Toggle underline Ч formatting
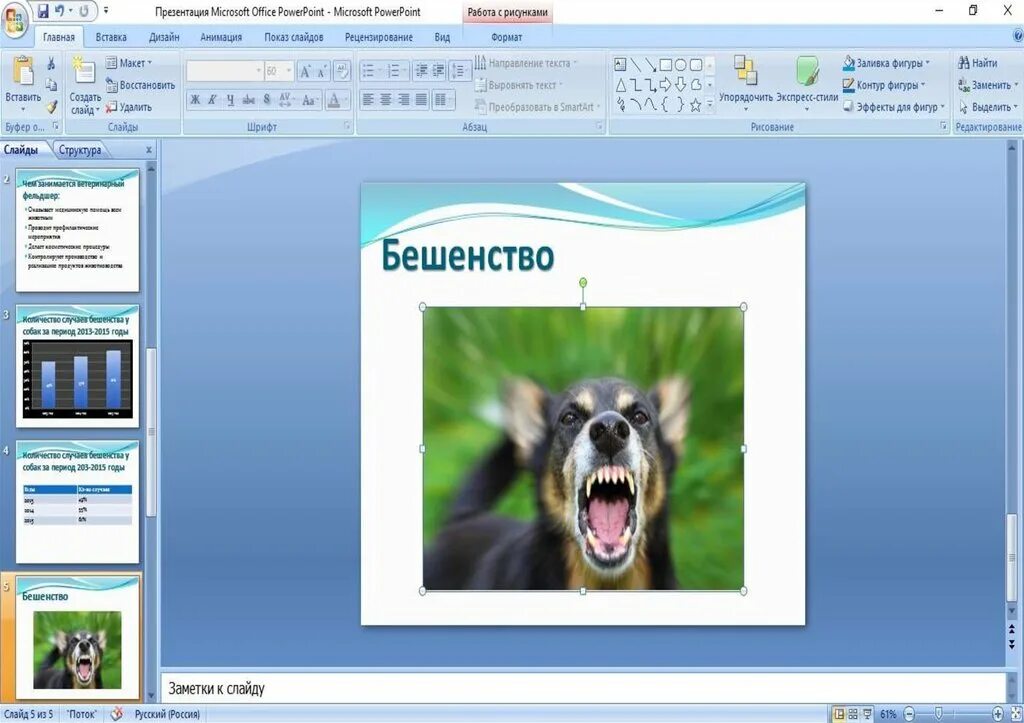1024x723 pixels. tap(230, 100)
